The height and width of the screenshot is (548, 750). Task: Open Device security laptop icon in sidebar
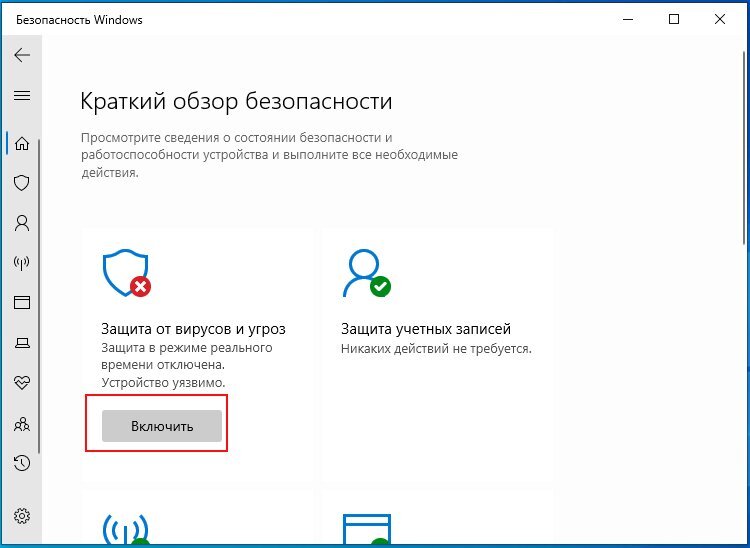(22, 343)
